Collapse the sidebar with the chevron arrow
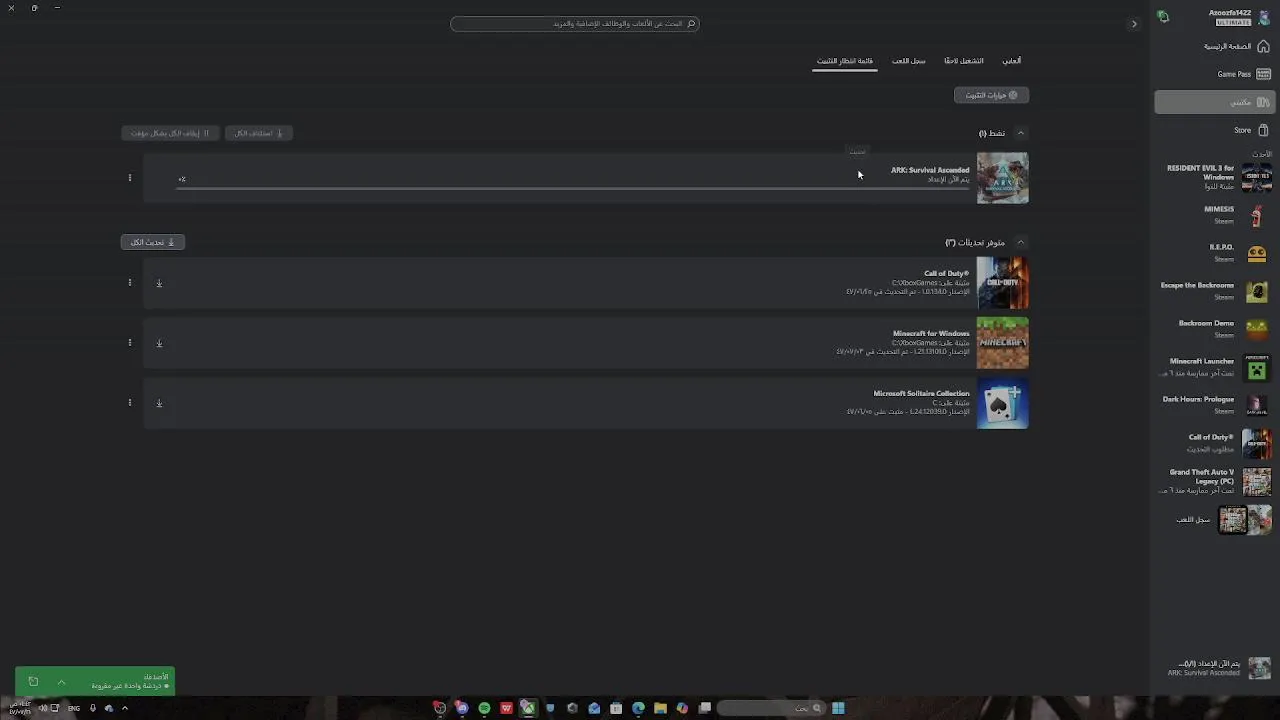 pyautogui.click(x=1134, y=24)
